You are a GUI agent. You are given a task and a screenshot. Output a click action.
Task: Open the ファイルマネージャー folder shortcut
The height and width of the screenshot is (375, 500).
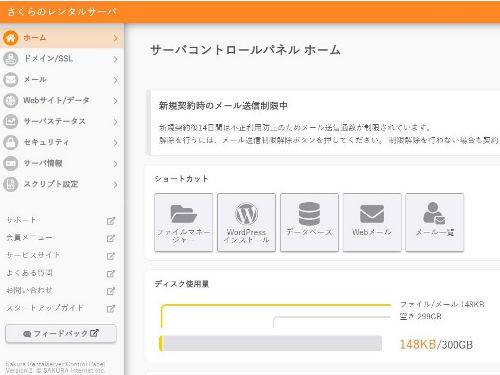183,222
